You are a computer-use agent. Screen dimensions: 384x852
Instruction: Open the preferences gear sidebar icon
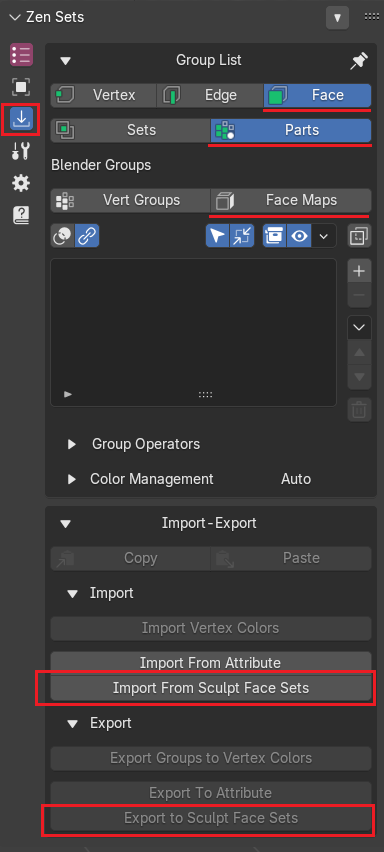coord(21,183)
